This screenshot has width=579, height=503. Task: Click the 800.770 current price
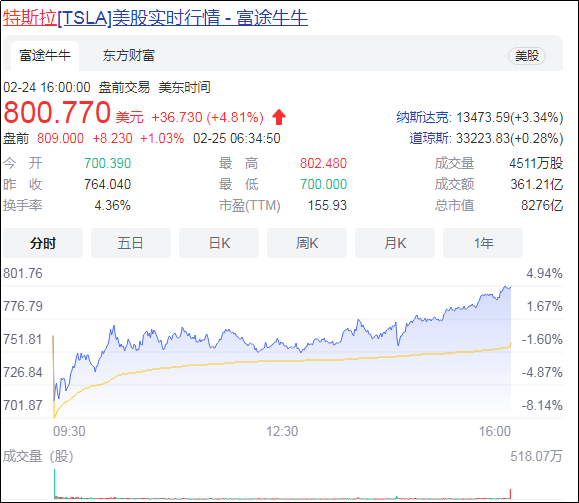[x=57, y=112]
